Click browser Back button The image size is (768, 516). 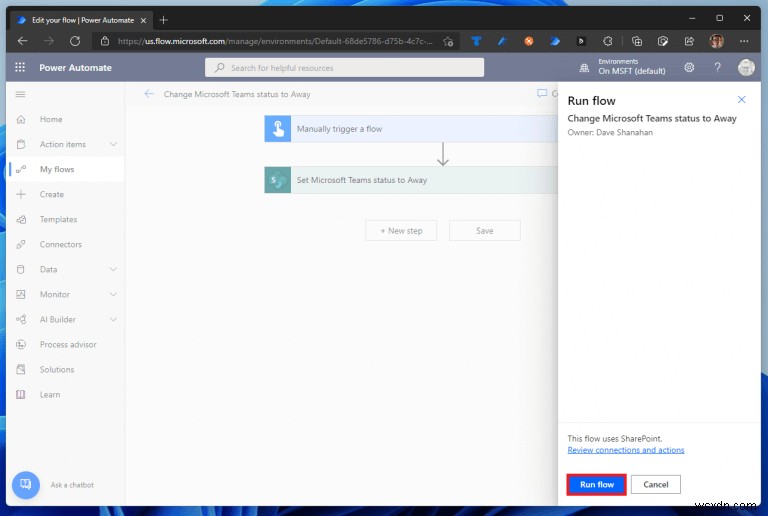[x=23, y=41]
